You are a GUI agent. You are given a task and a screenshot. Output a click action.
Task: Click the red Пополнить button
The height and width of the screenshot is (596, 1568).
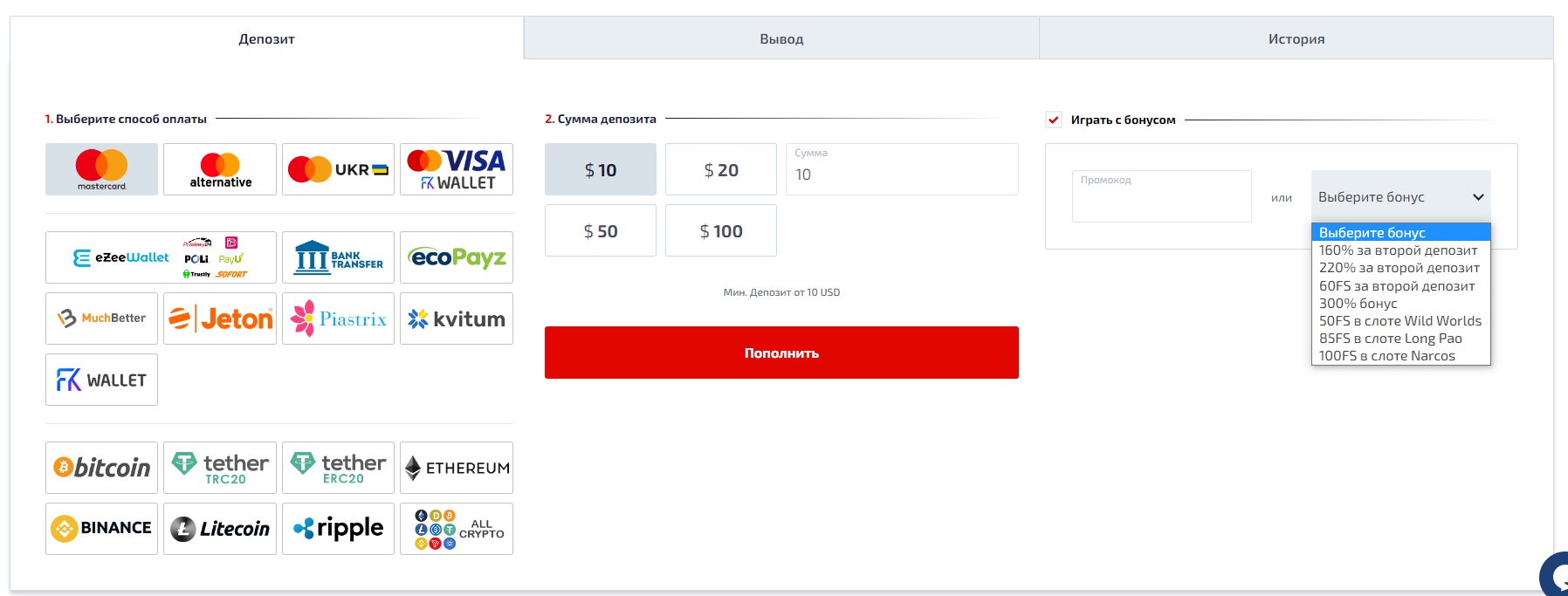click(781, 353)
